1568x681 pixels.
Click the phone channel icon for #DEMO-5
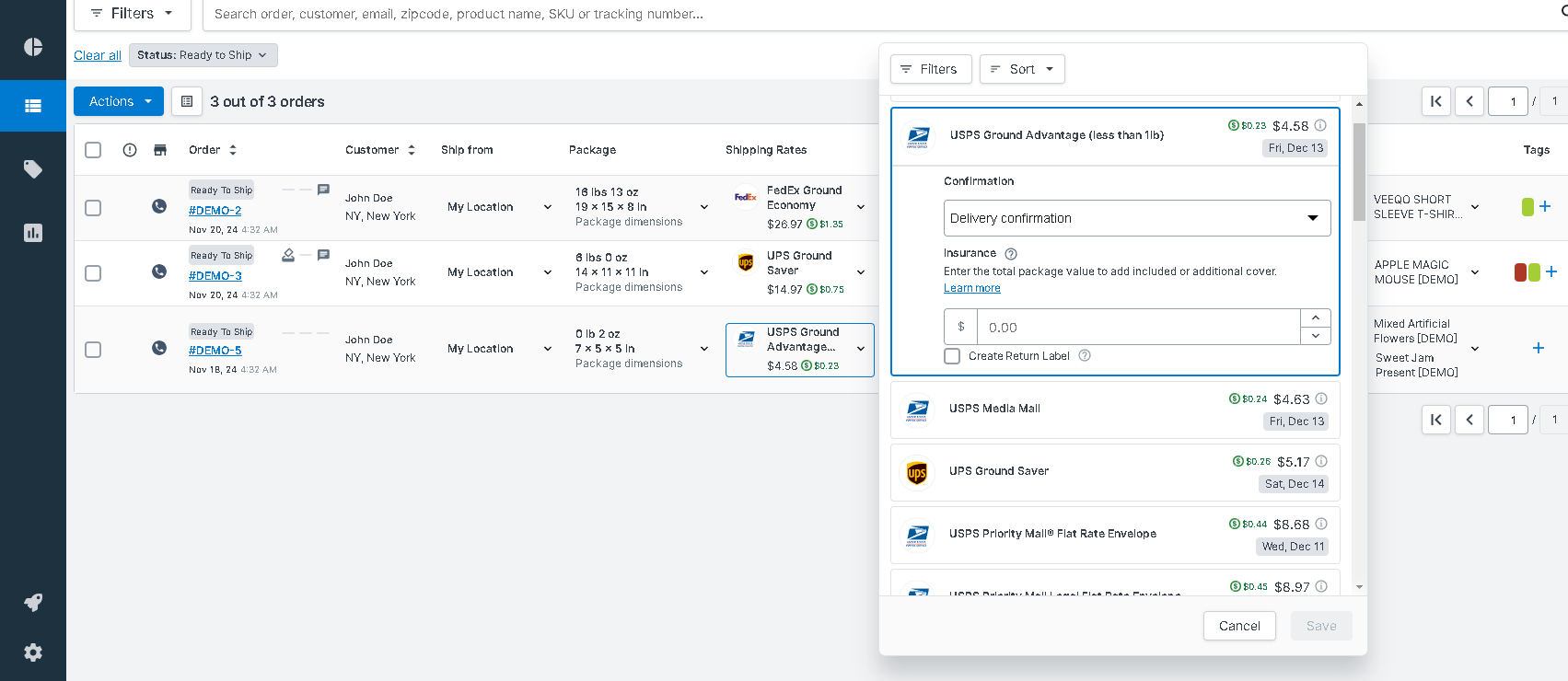[159, 348]
